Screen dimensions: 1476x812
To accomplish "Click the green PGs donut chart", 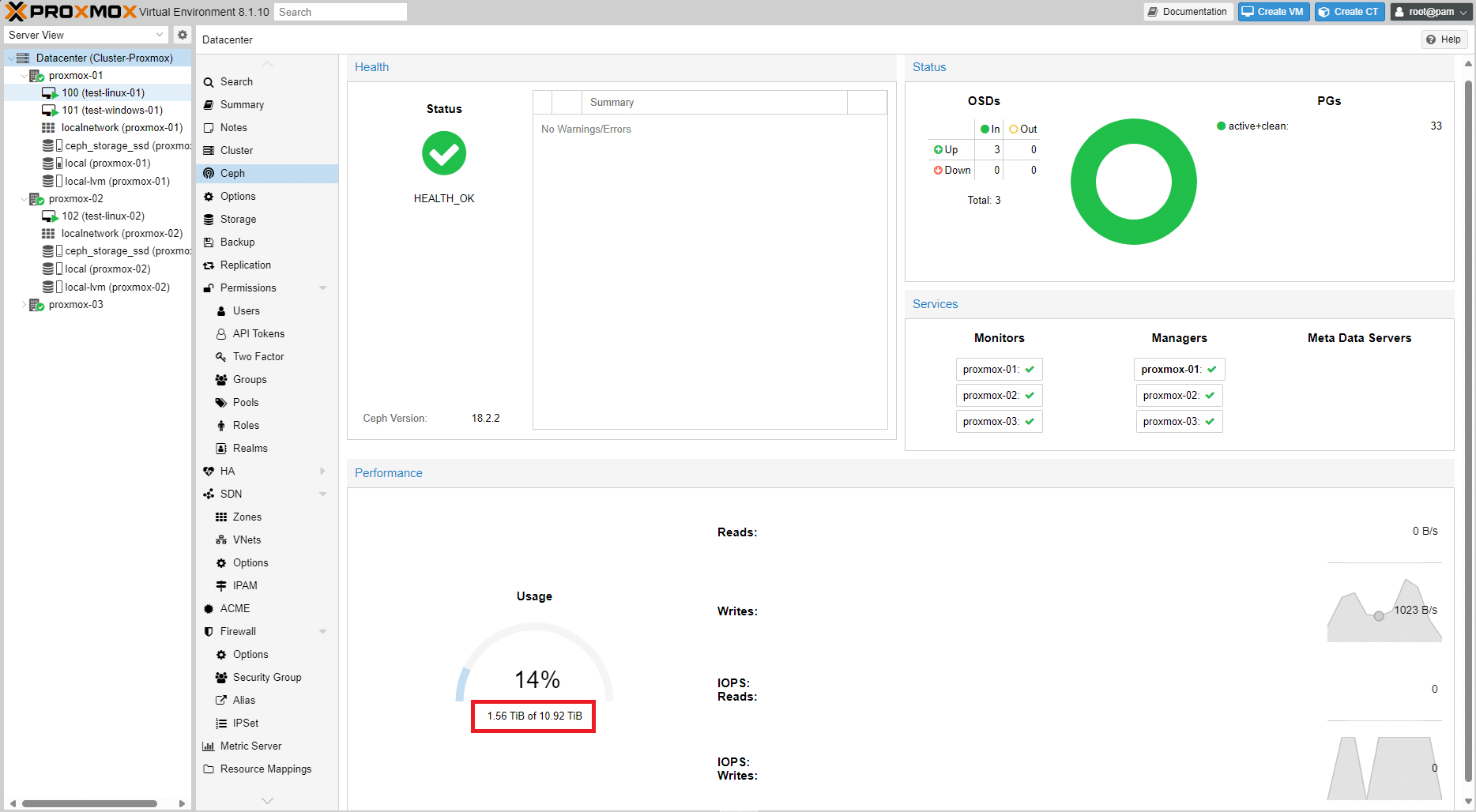I will 1133,182.
